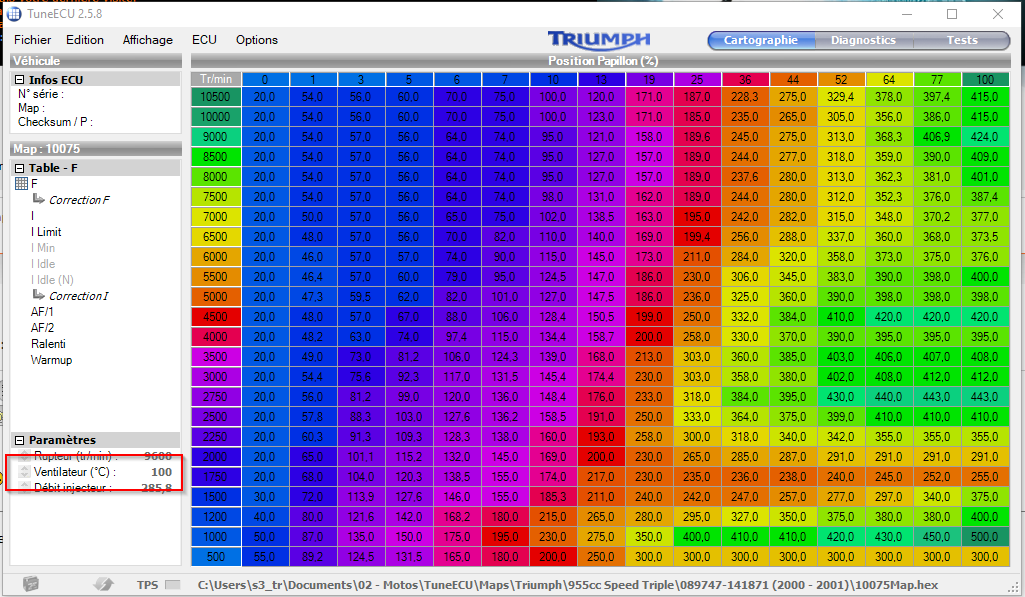Click the 500 RPM row header
The height and width of the screenshot is (597, 1025).
point(216,556)
